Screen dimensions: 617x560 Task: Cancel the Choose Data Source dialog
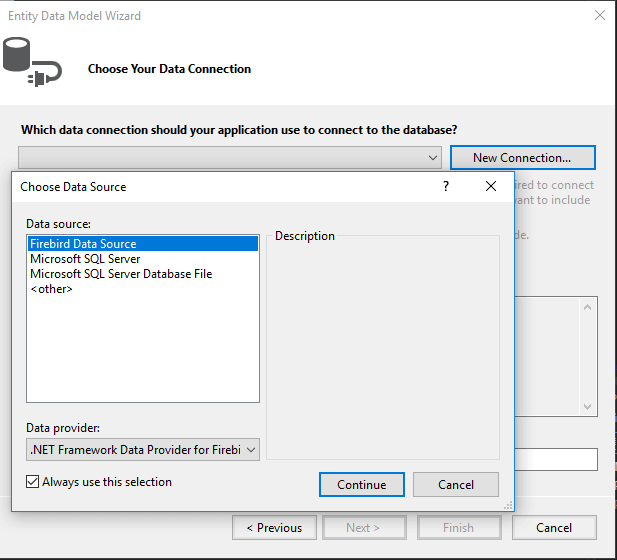pyautogui.click(x=456, y=484)
